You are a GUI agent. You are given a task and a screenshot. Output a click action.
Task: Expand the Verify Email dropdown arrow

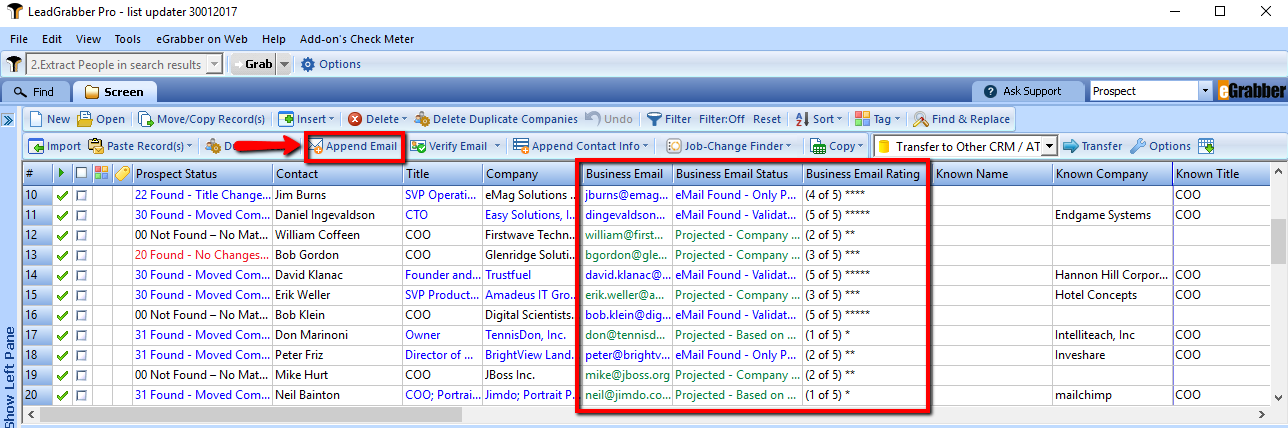tap(497, 146)
